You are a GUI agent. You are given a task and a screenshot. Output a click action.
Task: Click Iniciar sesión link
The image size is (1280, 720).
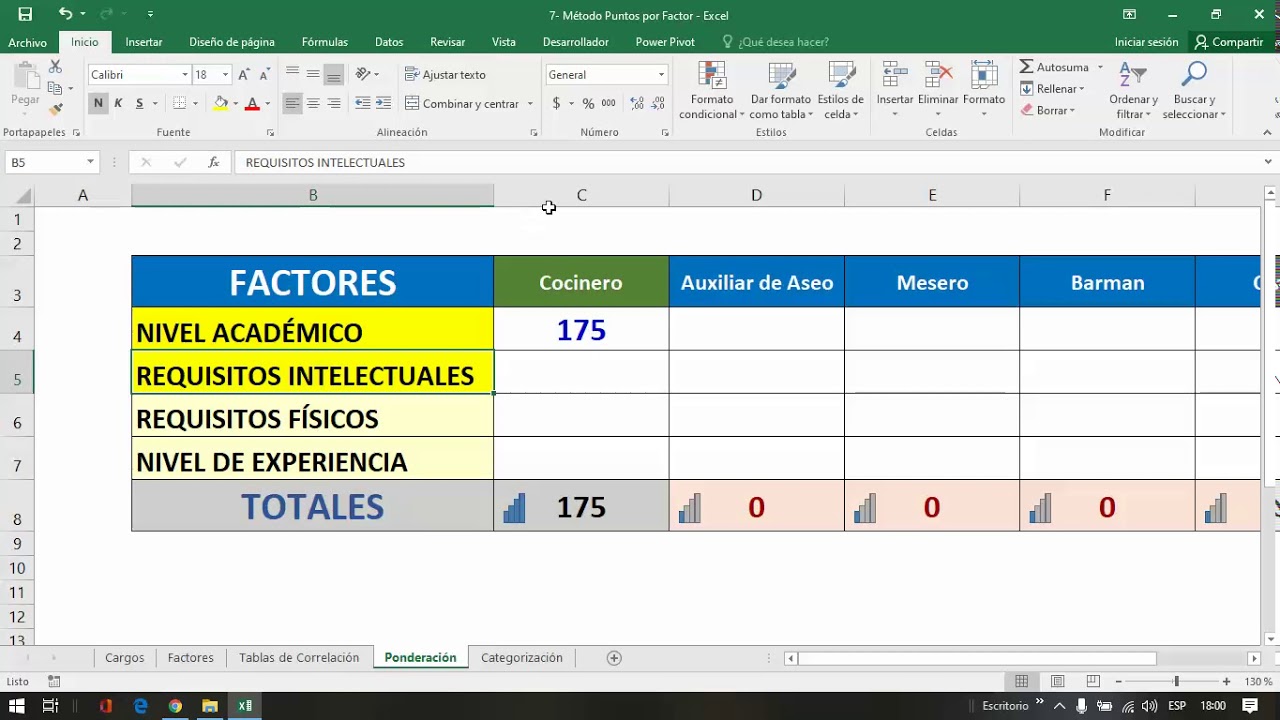pyautogui.click(x=1146, y=42)
